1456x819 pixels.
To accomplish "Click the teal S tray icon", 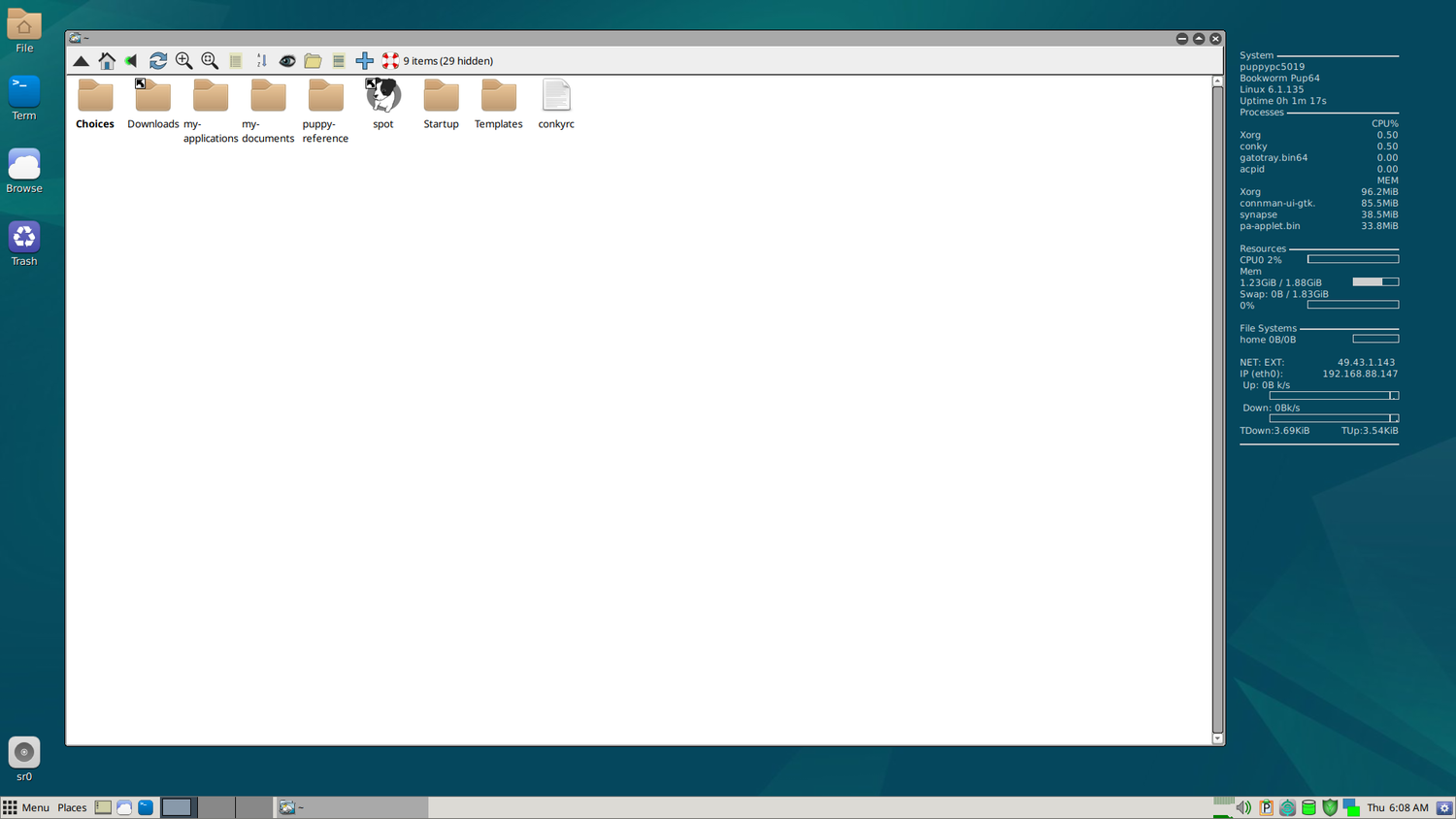I will pyautogui.click(x=1287, y=807).
